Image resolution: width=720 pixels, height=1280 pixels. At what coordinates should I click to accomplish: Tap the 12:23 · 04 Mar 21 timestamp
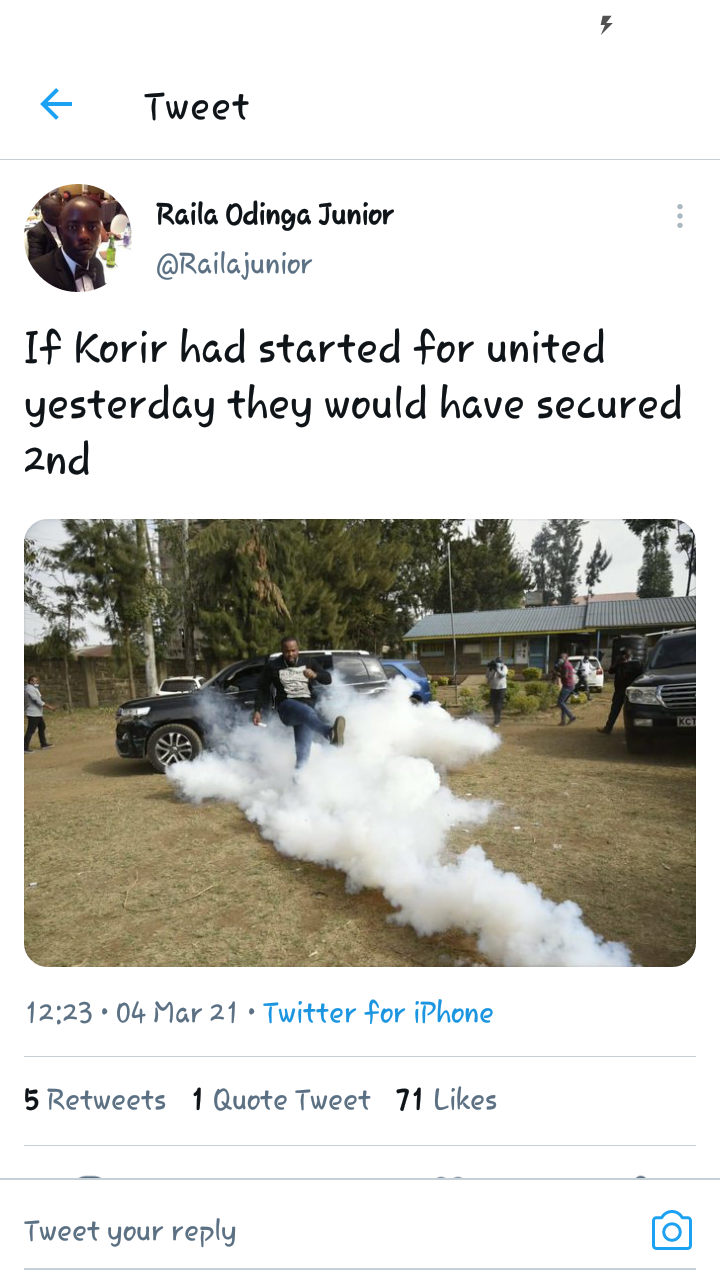pyautogui.click(x=132, y=1013)
